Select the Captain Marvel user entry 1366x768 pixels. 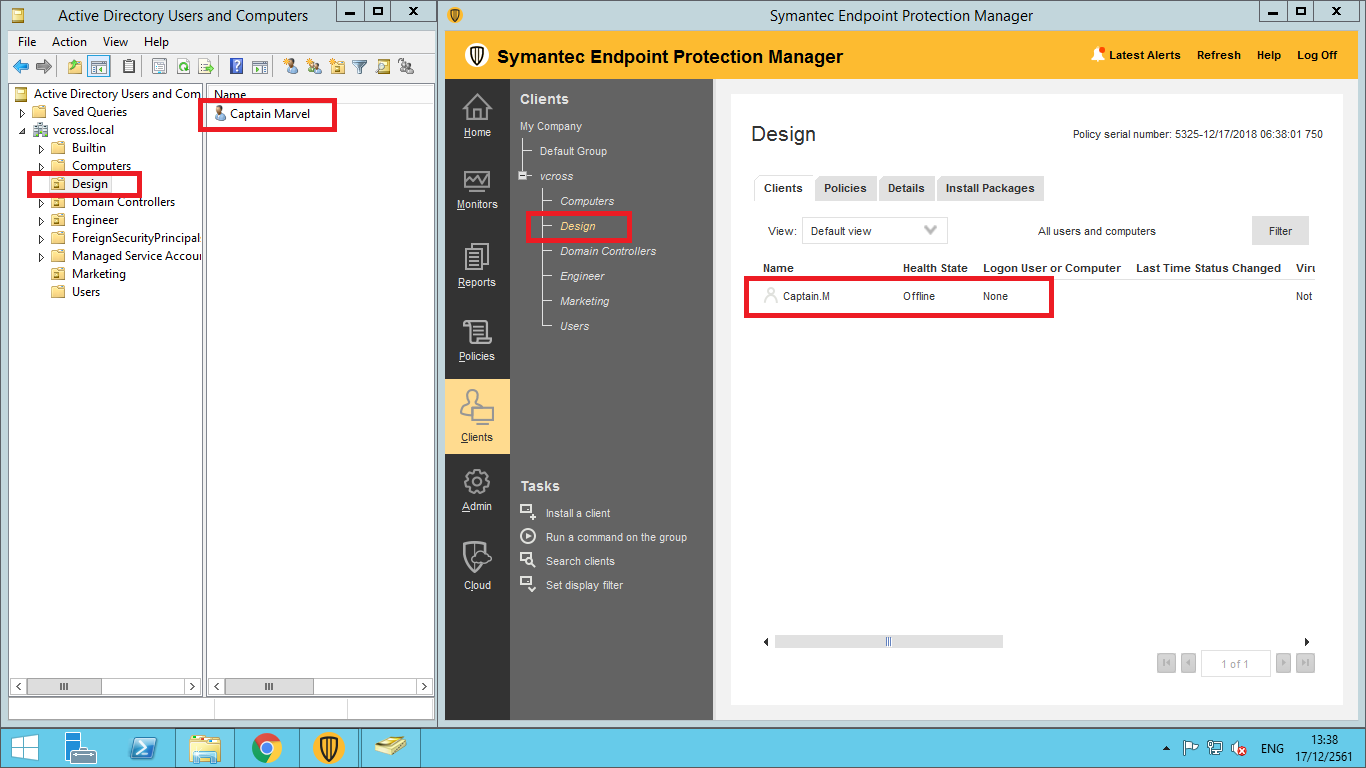coord(269,114)
